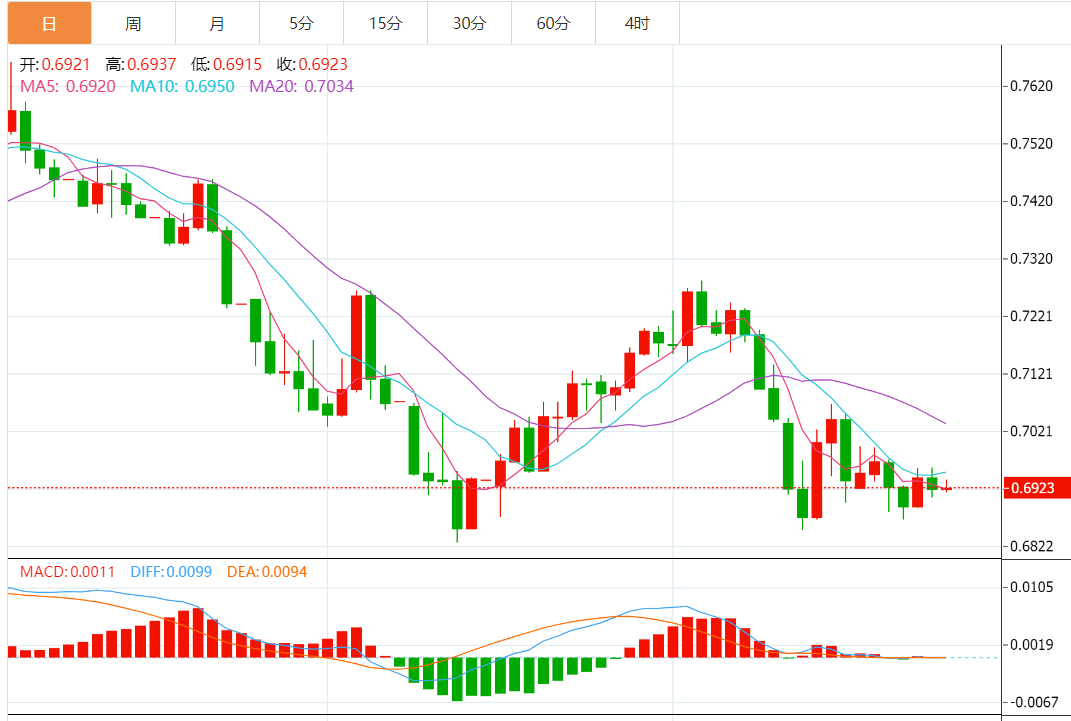Viewport: 1071px width, 721px height.
Task: Click the current price label 0.6923
Action: (x=1036, y=488)
